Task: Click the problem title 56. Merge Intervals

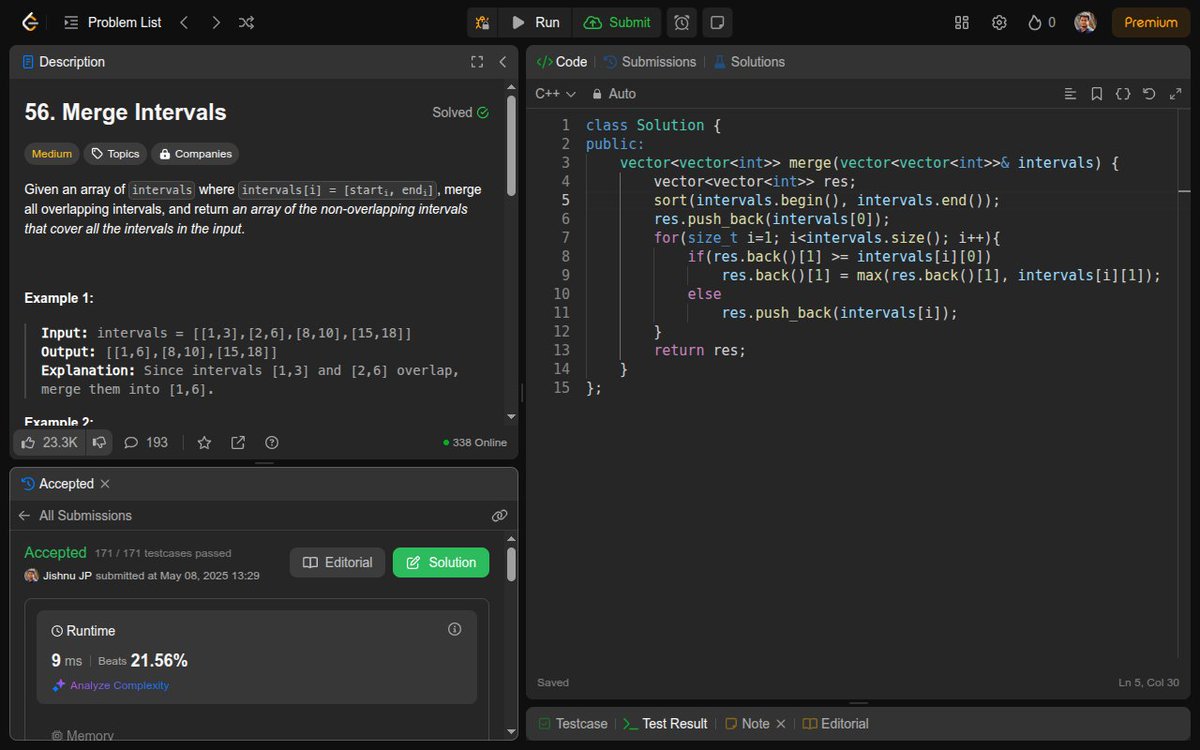Action: (x=126, y=113)
